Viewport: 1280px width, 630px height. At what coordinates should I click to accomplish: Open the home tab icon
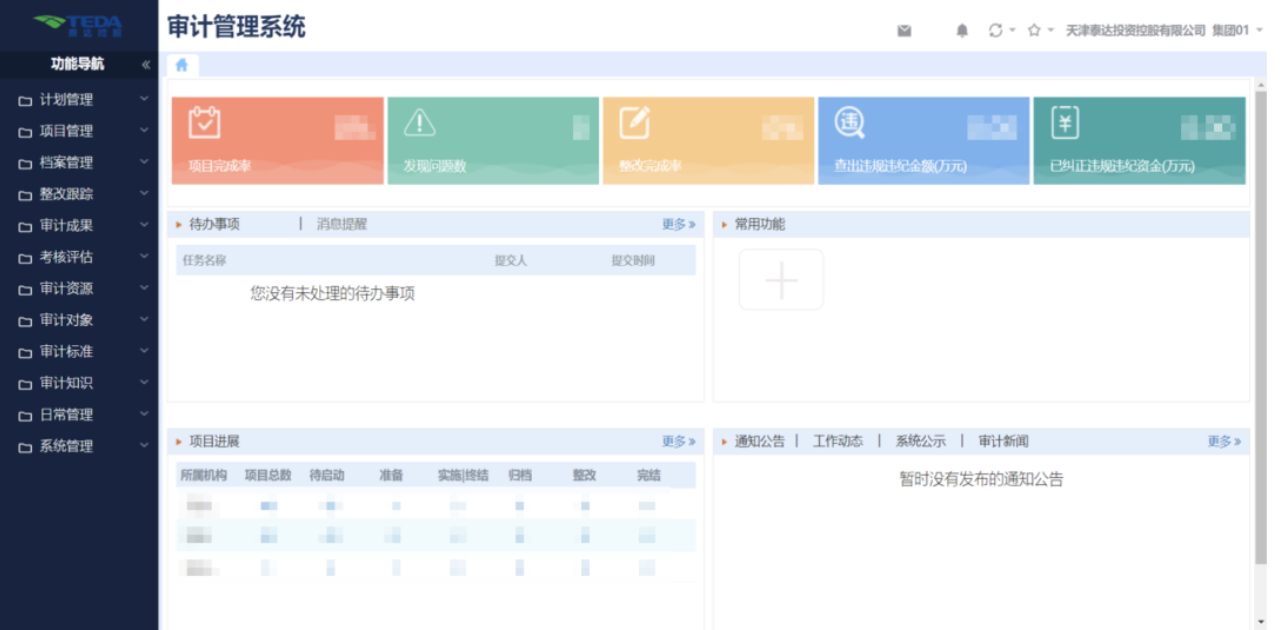coord(182,65)
